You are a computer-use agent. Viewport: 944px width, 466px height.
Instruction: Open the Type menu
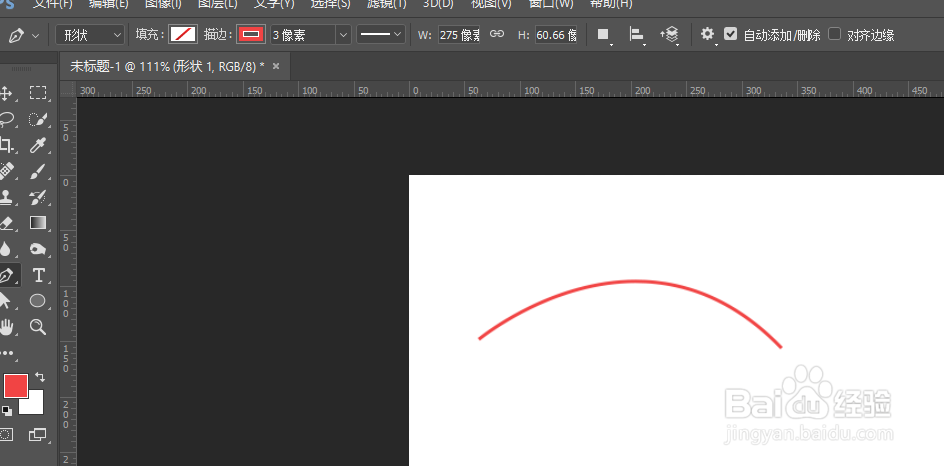coord(274,4)
